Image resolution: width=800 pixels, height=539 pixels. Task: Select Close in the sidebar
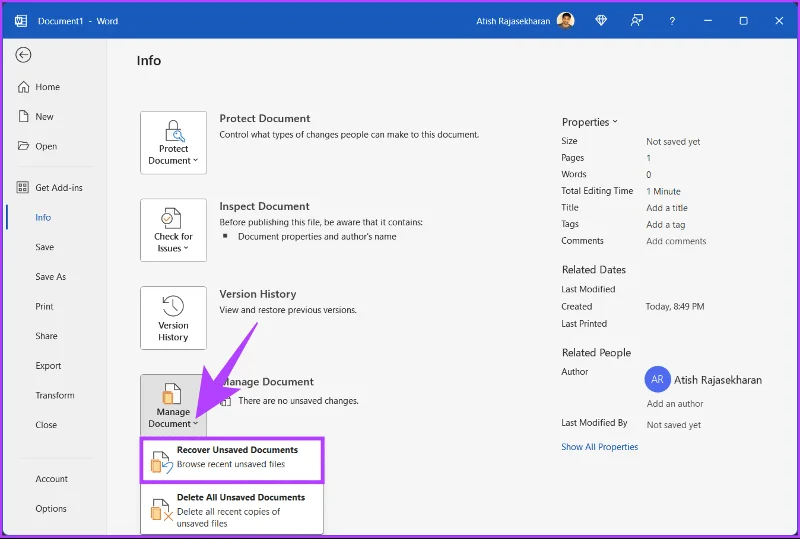pyautogui.click(x=46, y=425)
